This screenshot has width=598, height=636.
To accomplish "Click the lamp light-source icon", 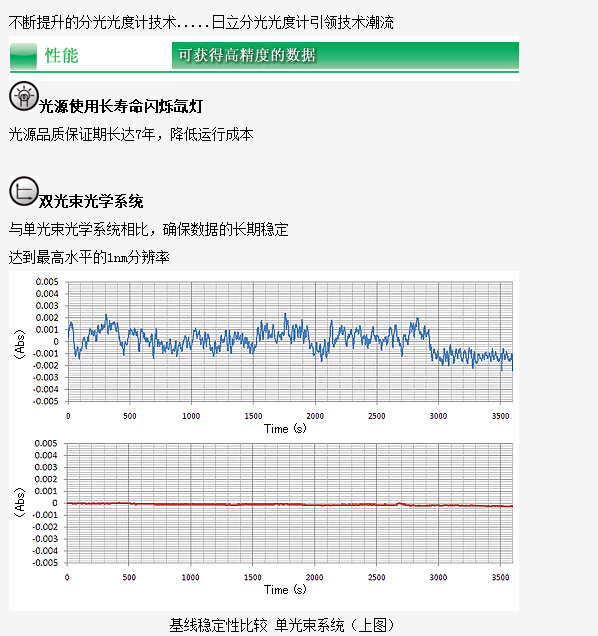I will (x=24, y=96).
